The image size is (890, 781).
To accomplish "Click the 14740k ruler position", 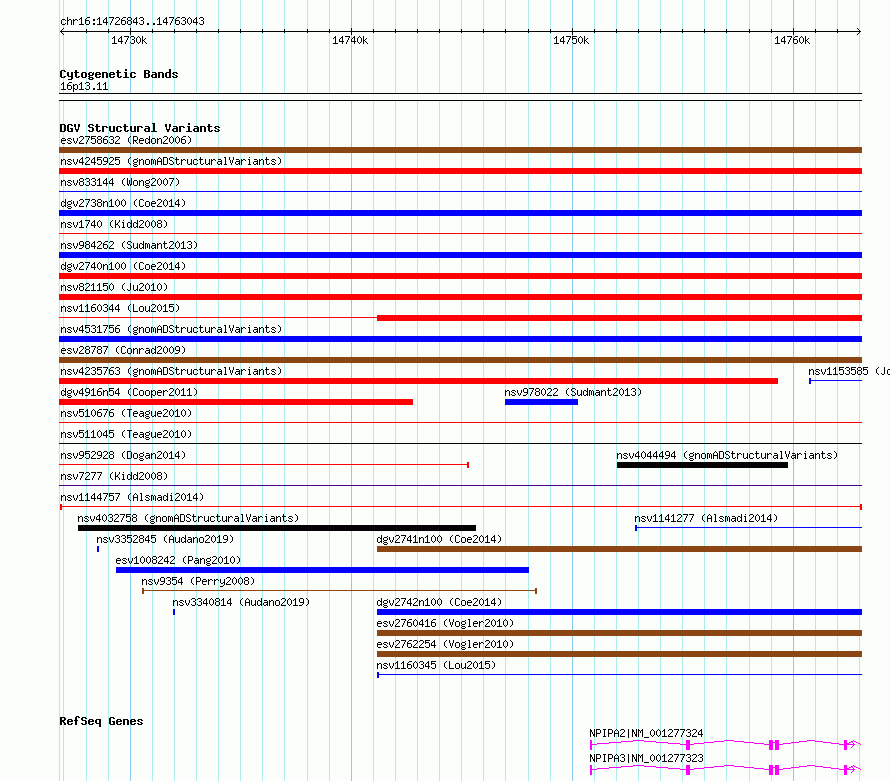I will [350, 40].
